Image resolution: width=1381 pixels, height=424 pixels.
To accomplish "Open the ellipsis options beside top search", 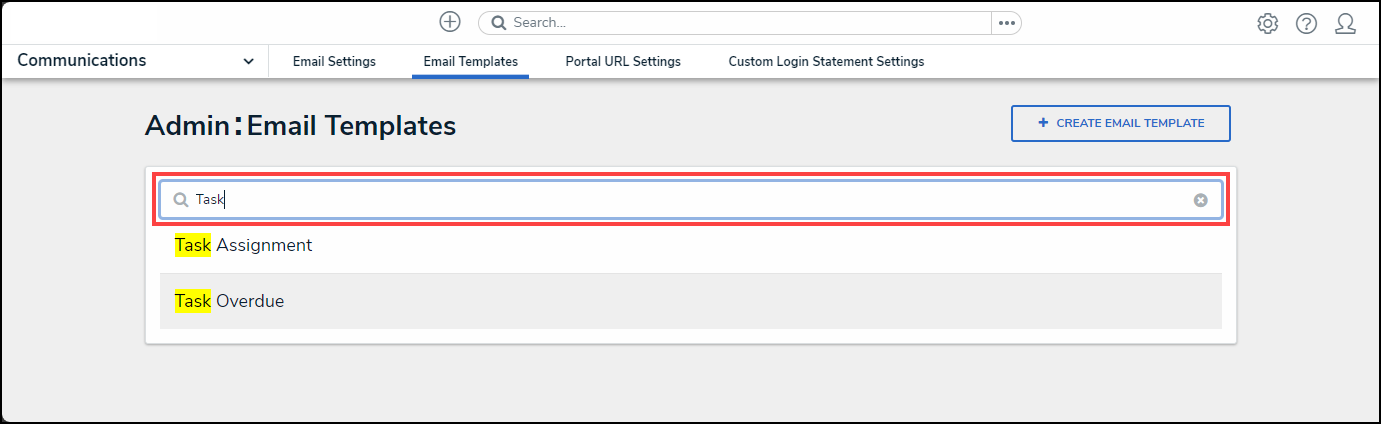I will 1006,23.
